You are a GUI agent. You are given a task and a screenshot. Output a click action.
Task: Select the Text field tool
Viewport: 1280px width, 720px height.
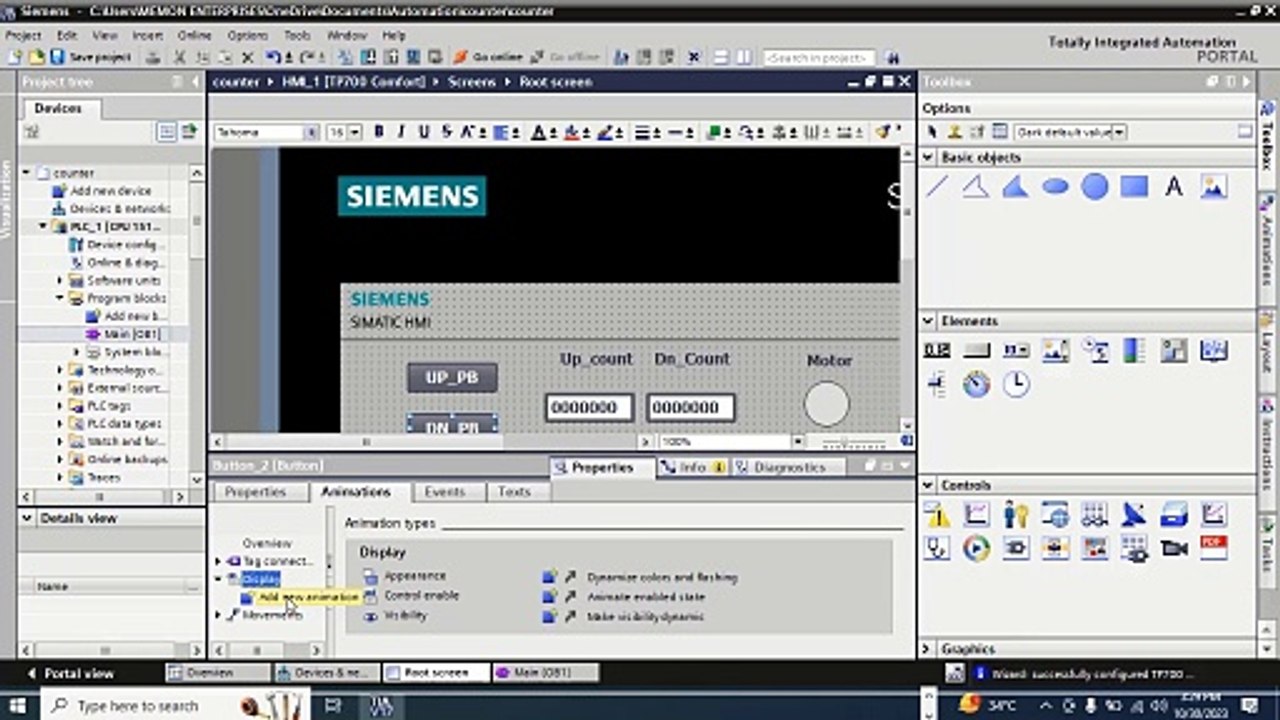[x=1174, y=186]
